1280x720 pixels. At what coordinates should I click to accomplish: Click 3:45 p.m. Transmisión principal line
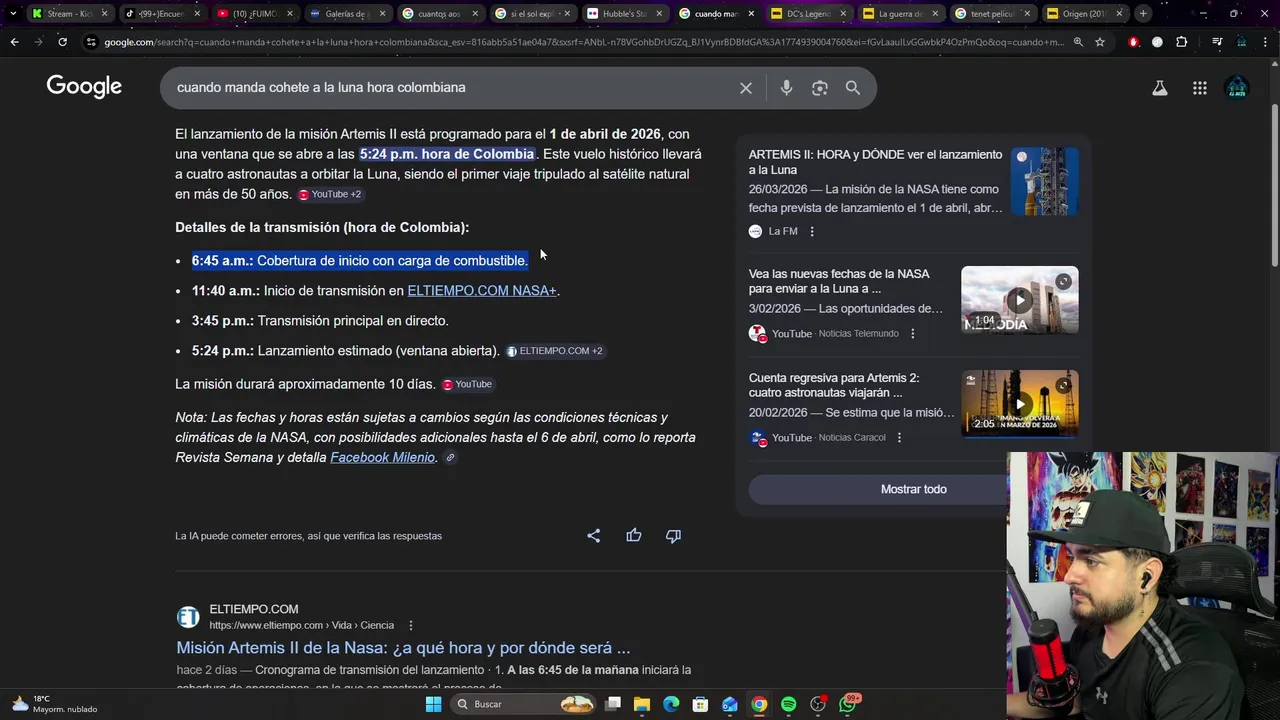pyautogui.click(x=320, y=321)
